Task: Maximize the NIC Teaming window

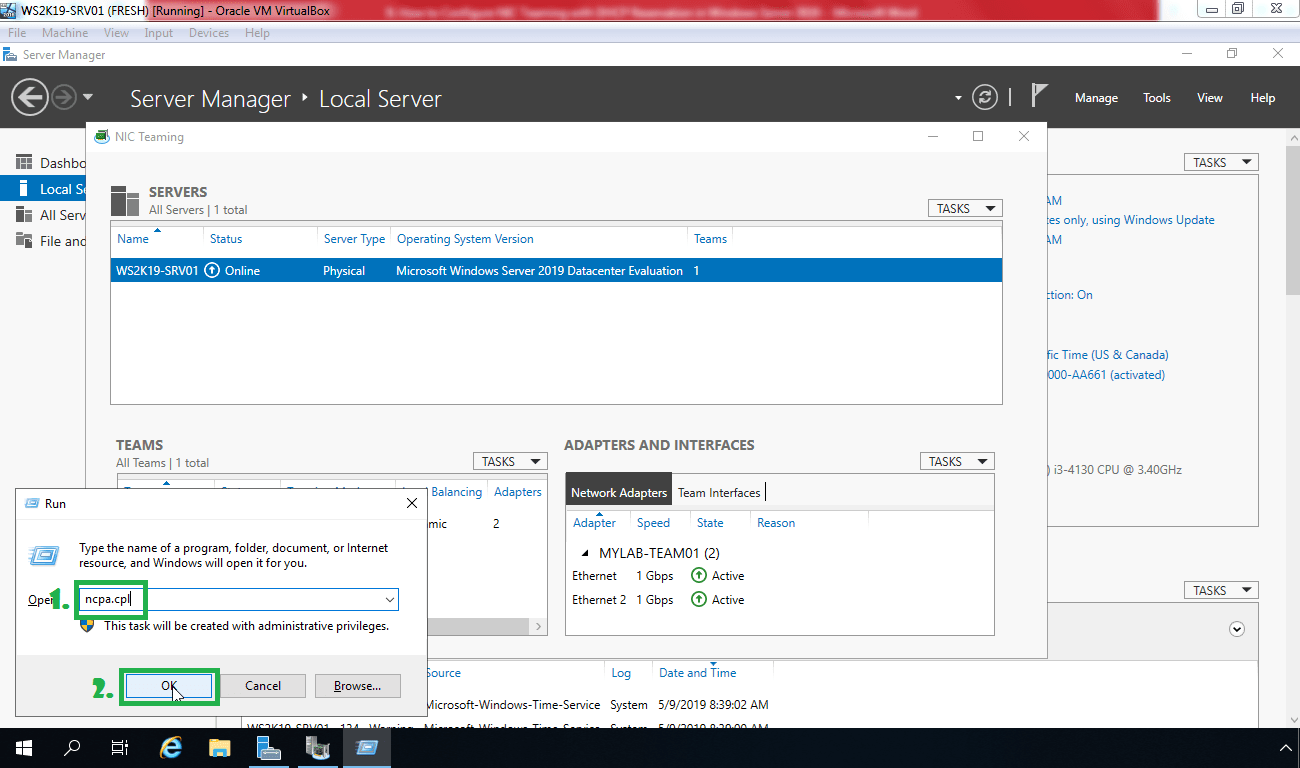Action: coord(978,136)
